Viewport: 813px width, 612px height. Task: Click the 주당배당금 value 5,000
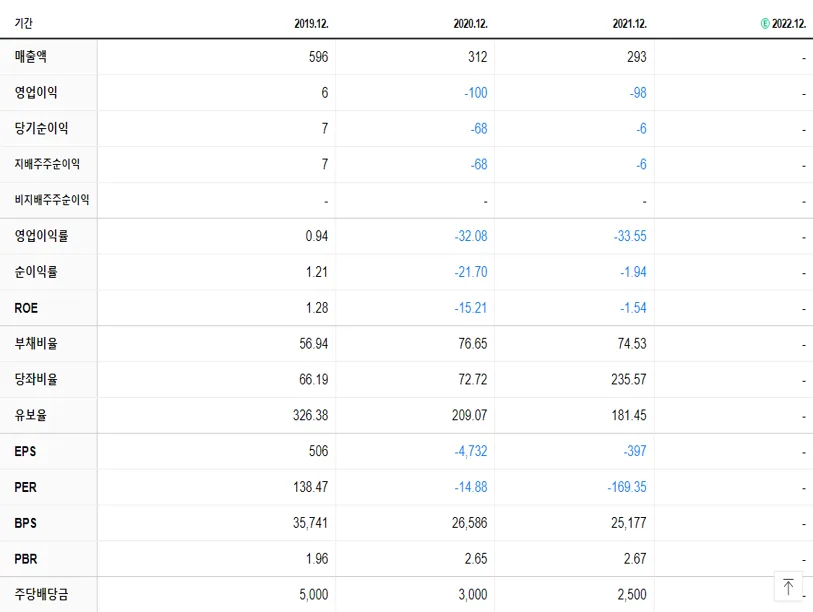[x=314, y=594]
